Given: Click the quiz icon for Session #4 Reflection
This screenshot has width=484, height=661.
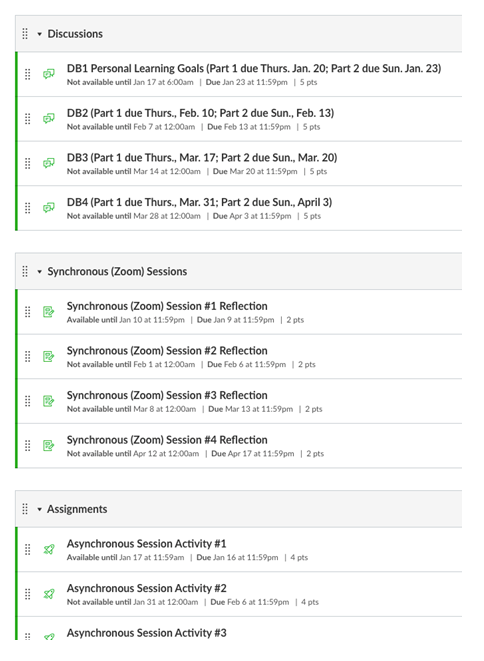Looking at the screenshot, I should pyautogui.click(x=48, y=446).
